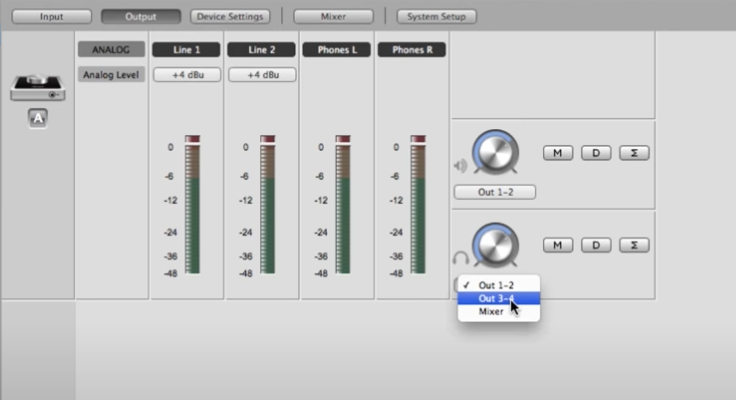Click the headphone volume knob
This screenshot has height=400, width=736.
pyautogui.click(x=495, y=245)
